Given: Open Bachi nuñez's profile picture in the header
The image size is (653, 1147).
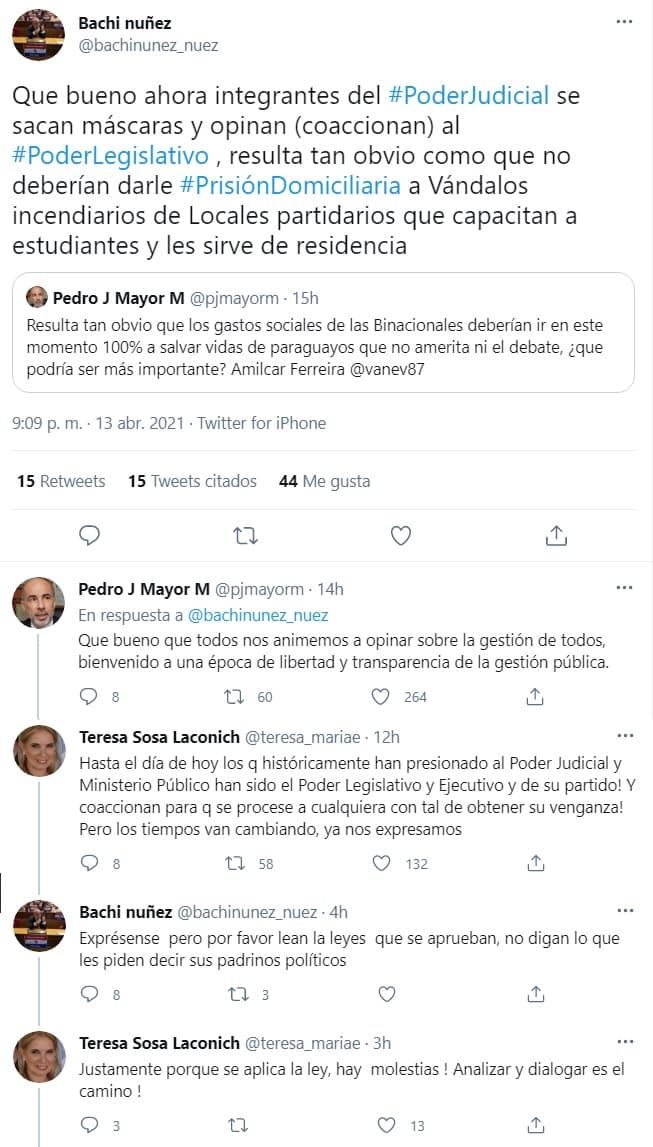Looking at the screenshot, I should tap(39, 33).
